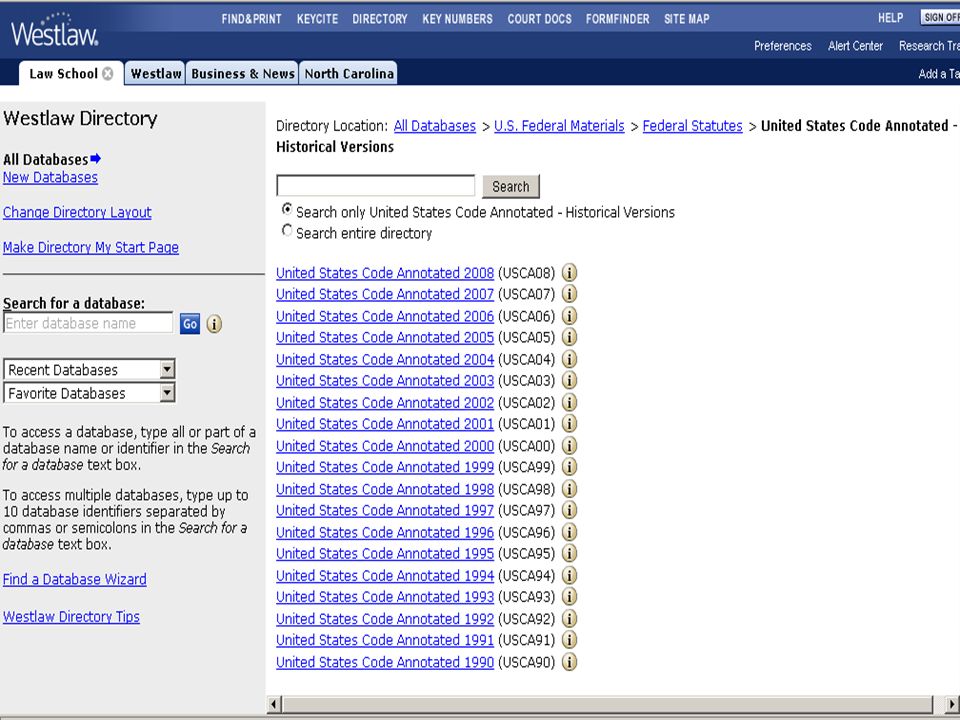Open info icon for USCA07 database
Image resolution: width=960 pixels, height=720 pixels.
tap(569, 294)
